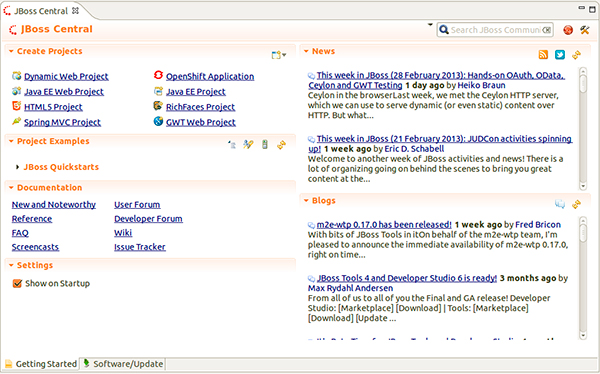This screenshot has height=374, width=600.
Task: Click the JBoss Central tab icon
Action: point(7,11)
